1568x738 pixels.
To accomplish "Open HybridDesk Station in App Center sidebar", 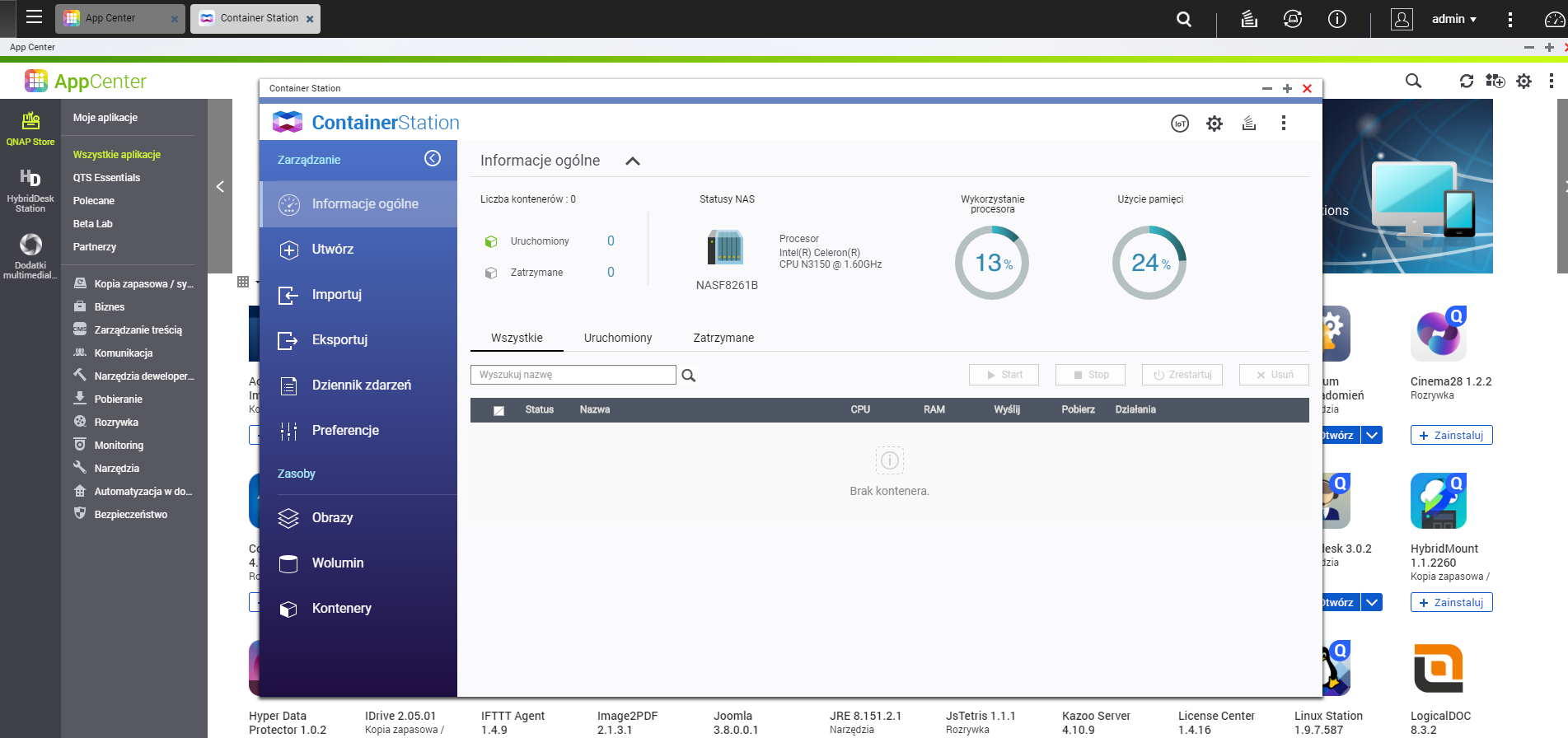I will [x=30, y=190].
